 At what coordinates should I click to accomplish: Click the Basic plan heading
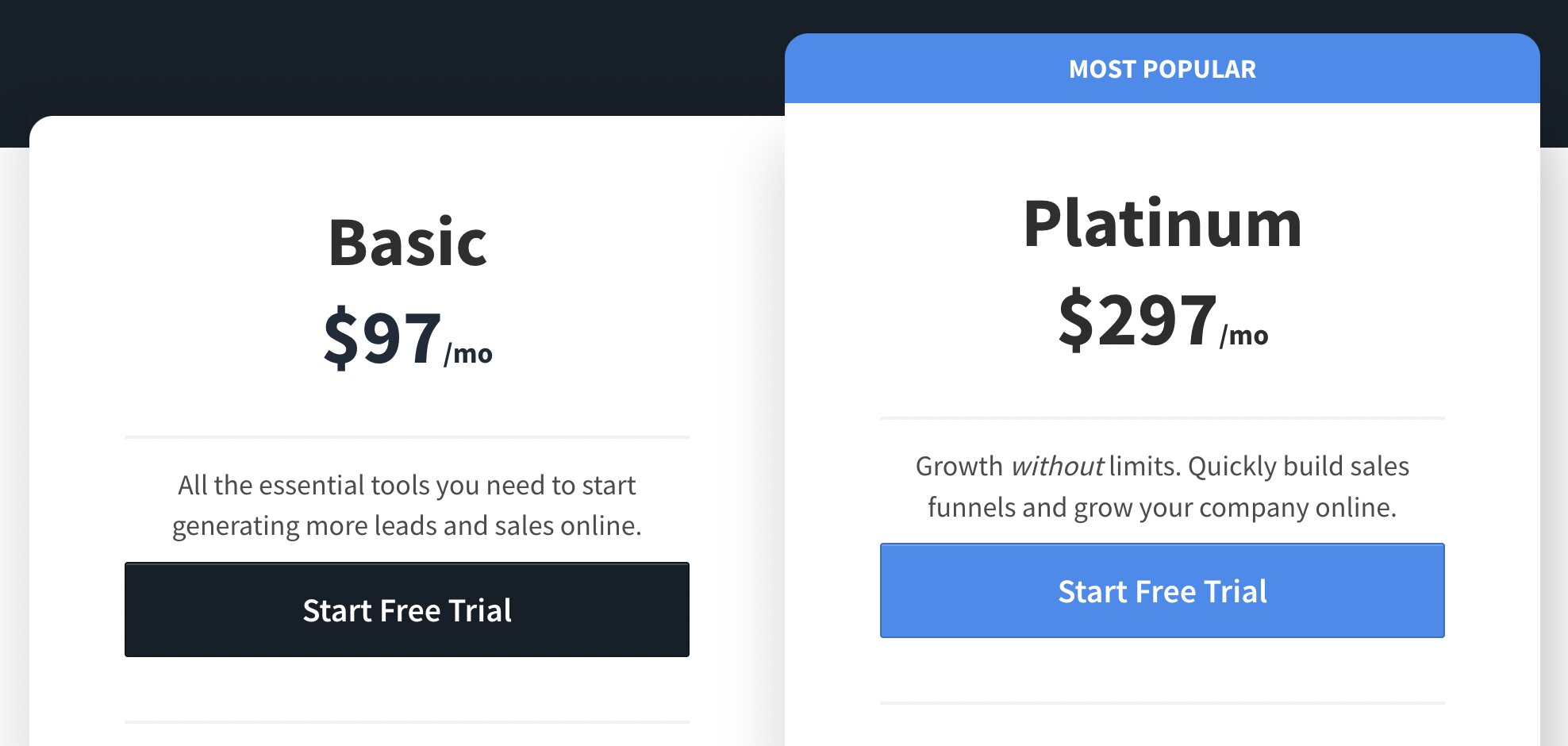[409, 242]
